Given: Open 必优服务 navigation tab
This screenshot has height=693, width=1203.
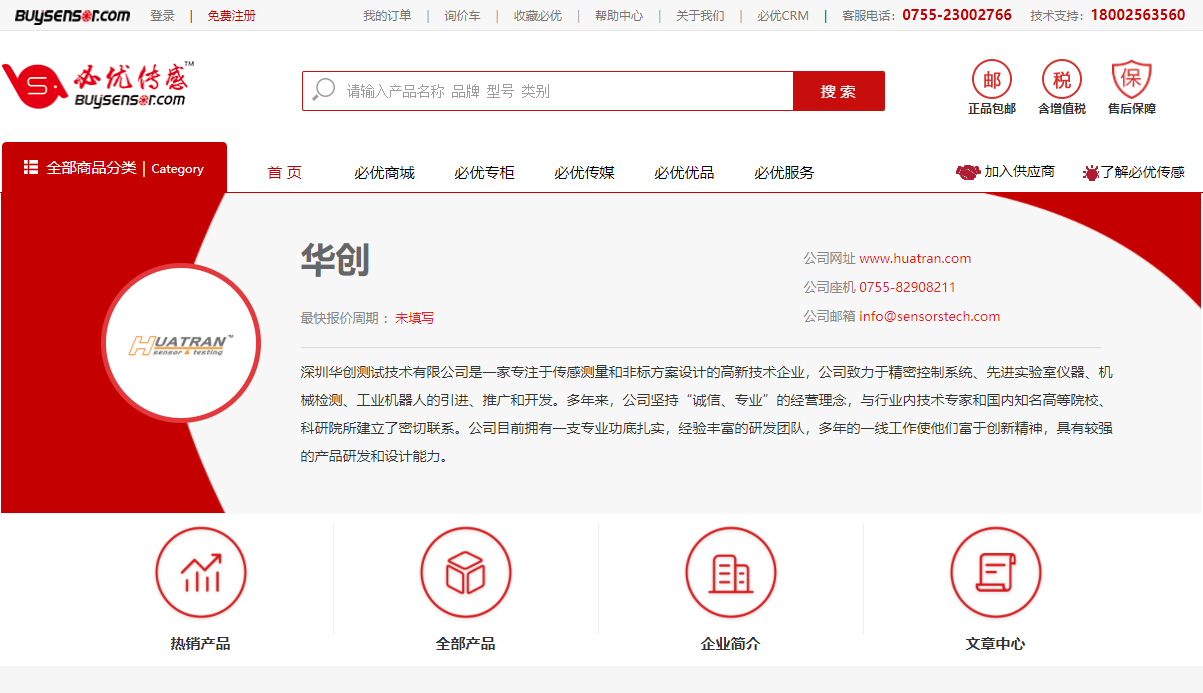Looking at the screenshot, I should click(x=784, y=172).
